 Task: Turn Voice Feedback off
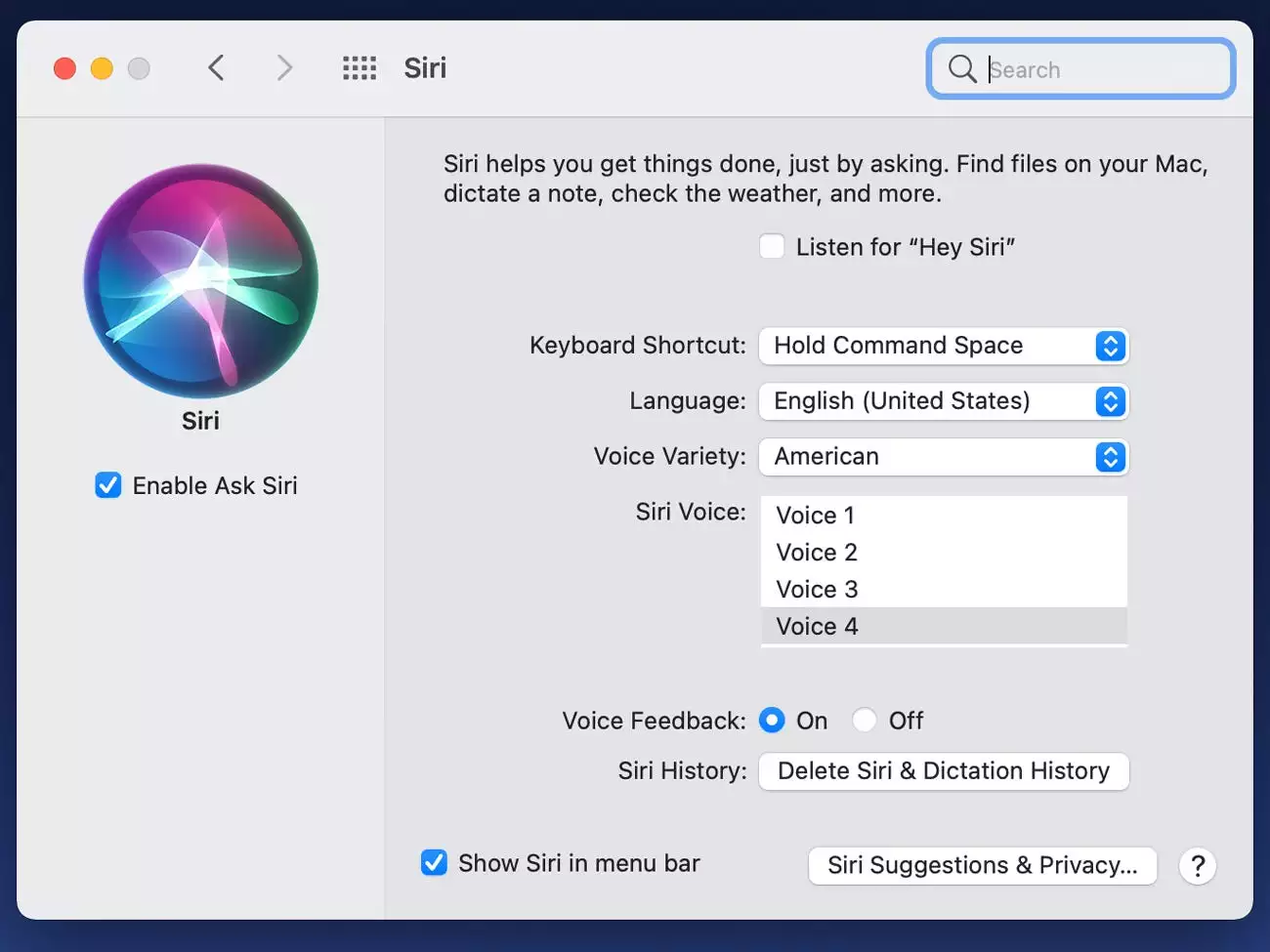coord(865,721)
